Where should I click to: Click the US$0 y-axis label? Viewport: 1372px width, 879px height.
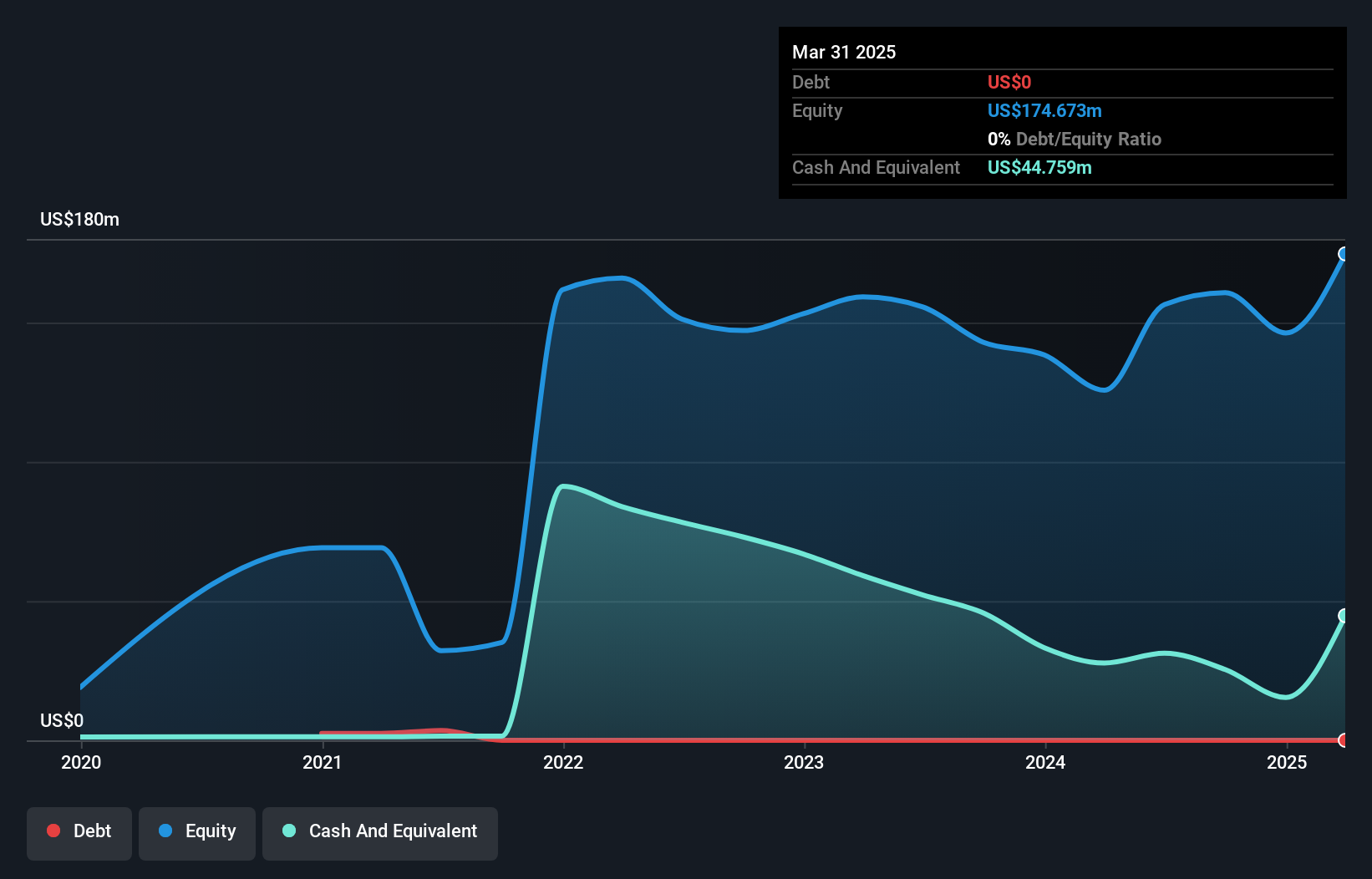[x=62, y=720]
